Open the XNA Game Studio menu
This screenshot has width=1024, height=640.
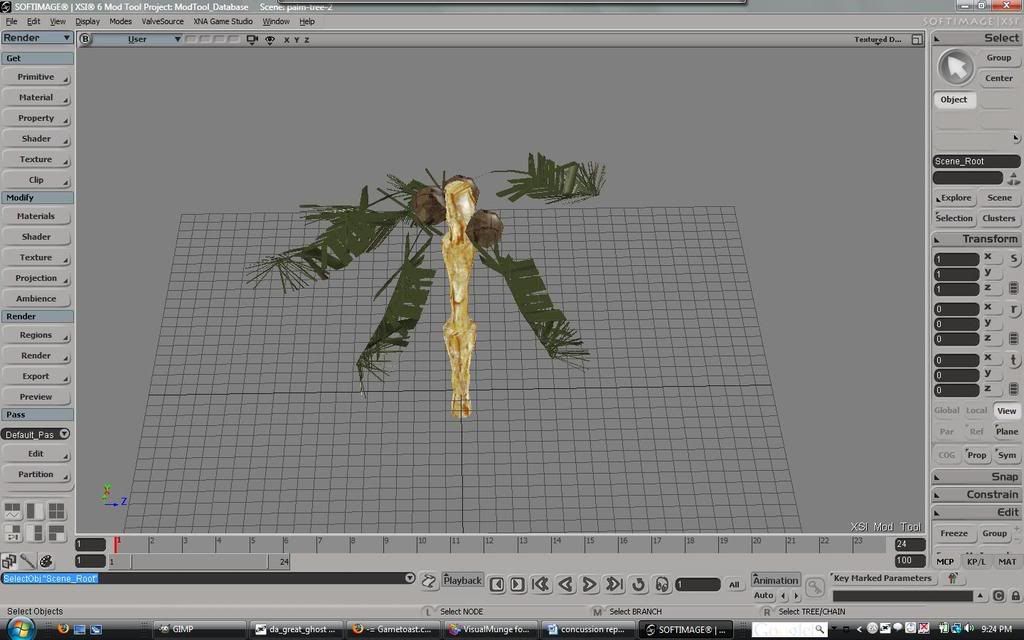coord(223,22)
